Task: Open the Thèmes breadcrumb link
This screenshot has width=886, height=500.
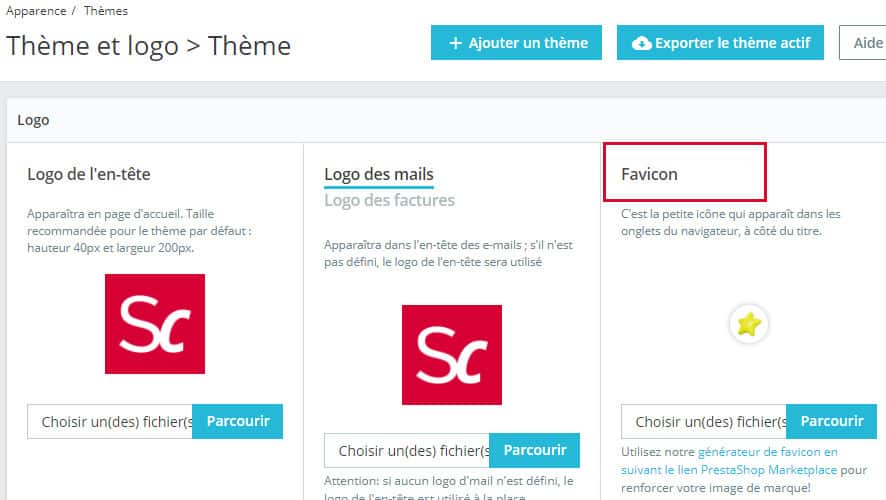Action: (x=105, y=11)
